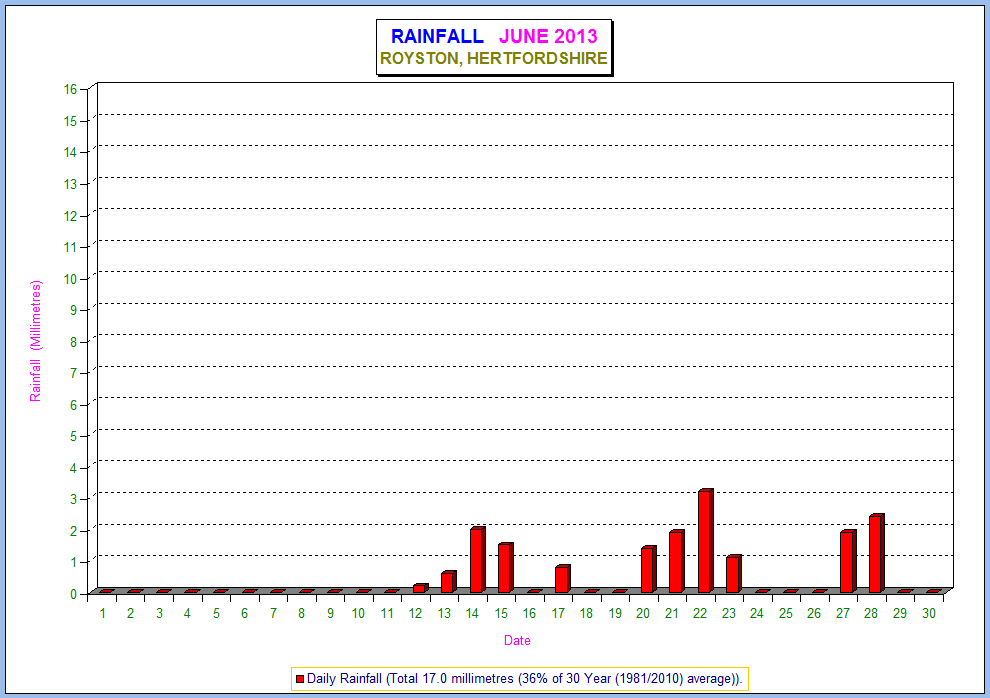Select the rainfall bar for date 17
990x698 pixels.
point(563,579)
